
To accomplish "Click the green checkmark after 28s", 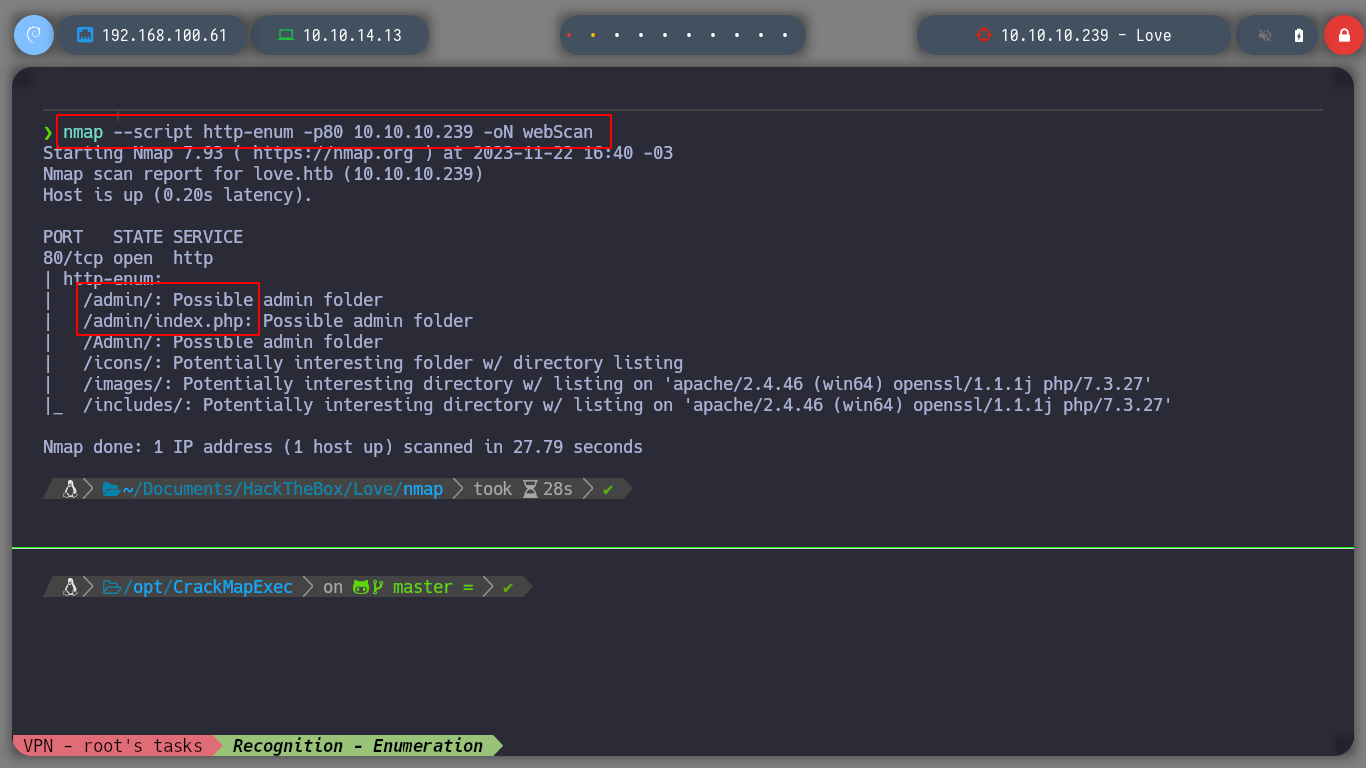I will click(x=608, y=489).
